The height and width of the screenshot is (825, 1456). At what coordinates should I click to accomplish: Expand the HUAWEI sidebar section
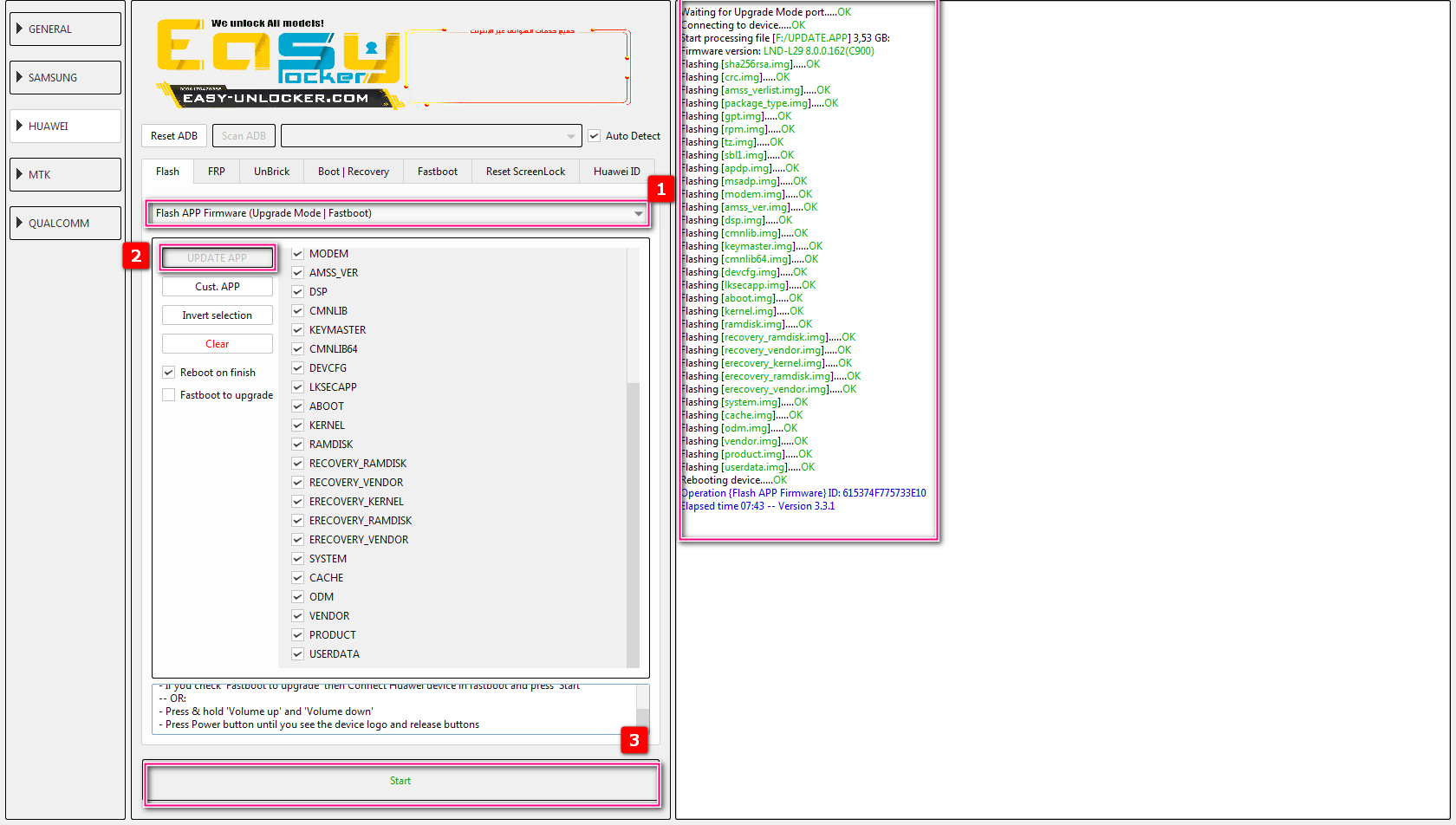click(65, 126)
